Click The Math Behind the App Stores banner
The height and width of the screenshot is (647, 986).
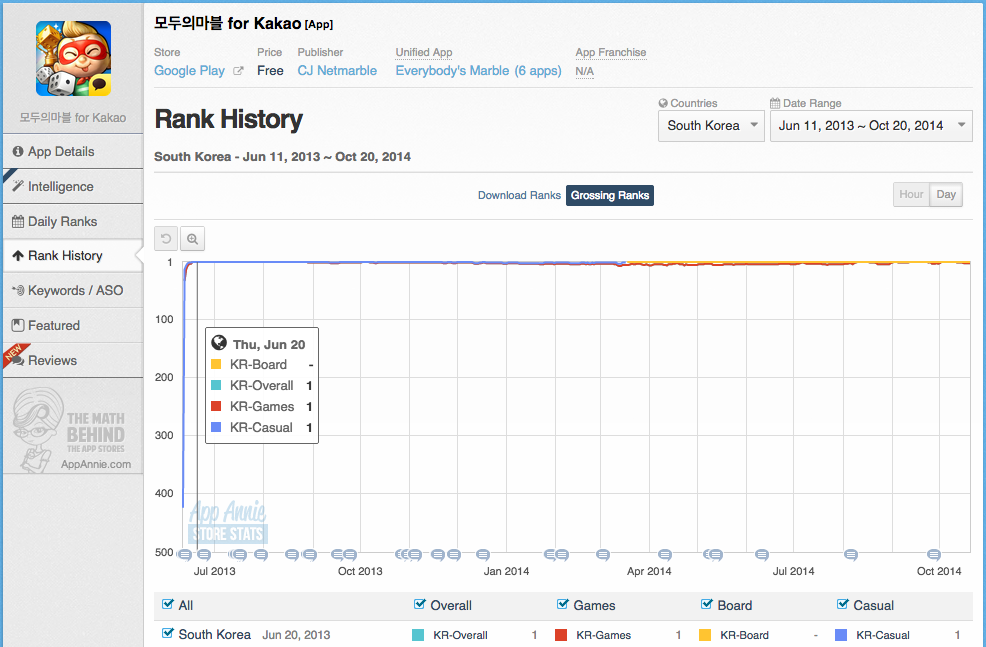[73, 431]
